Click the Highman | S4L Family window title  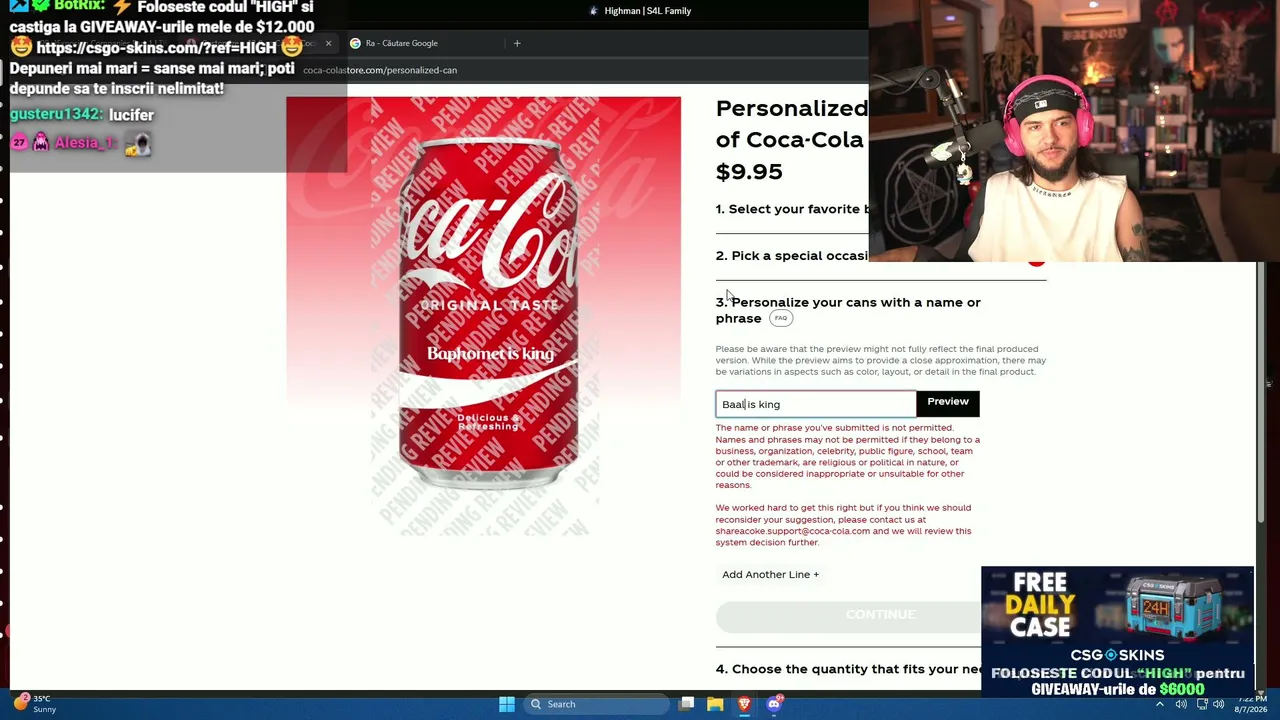coord(647,11)
